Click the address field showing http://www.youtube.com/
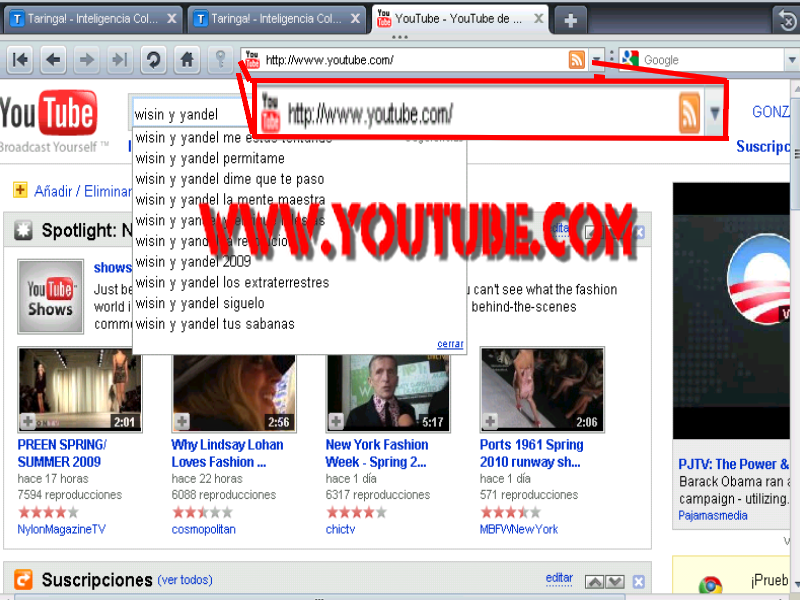 (414, 60)
